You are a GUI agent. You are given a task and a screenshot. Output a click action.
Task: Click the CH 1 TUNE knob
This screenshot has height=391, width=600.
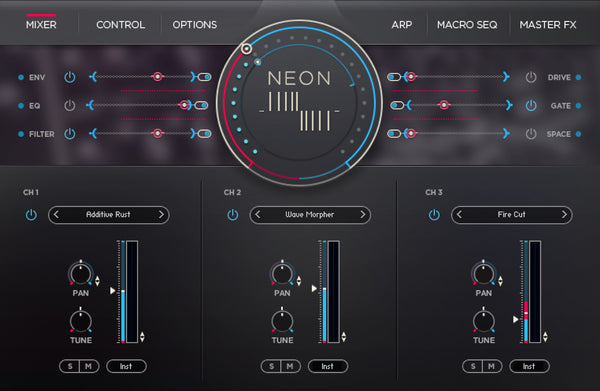[81, 321]
